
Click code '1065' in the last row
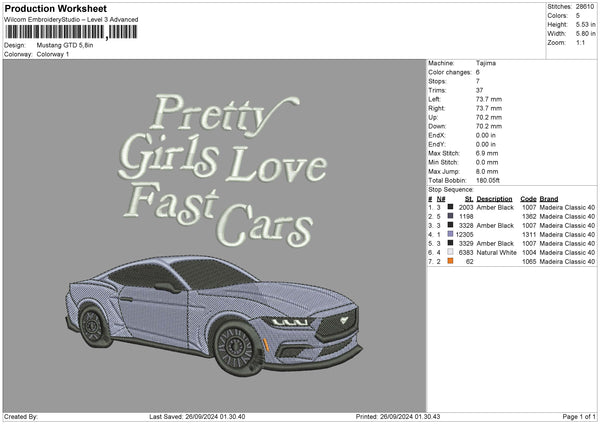point(529,262)
